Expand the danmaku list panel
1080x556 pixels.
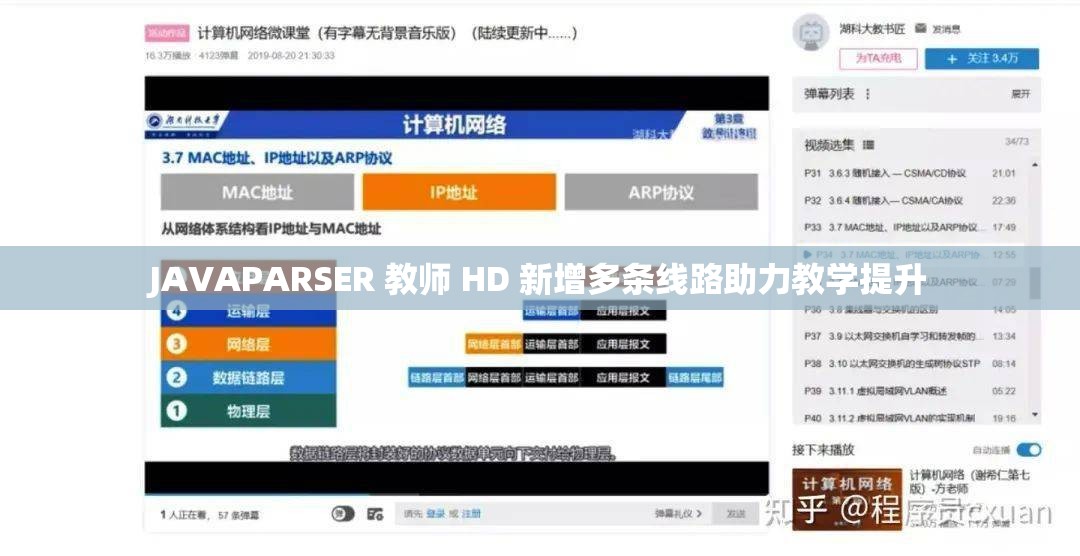coord(1021,94)
